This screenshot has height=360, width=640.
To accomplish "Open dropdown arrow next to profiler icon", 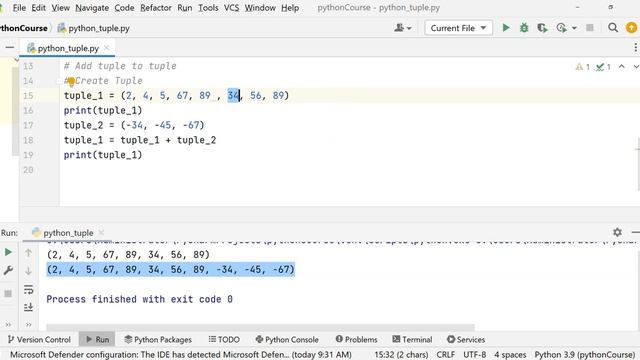I will 574,28.
